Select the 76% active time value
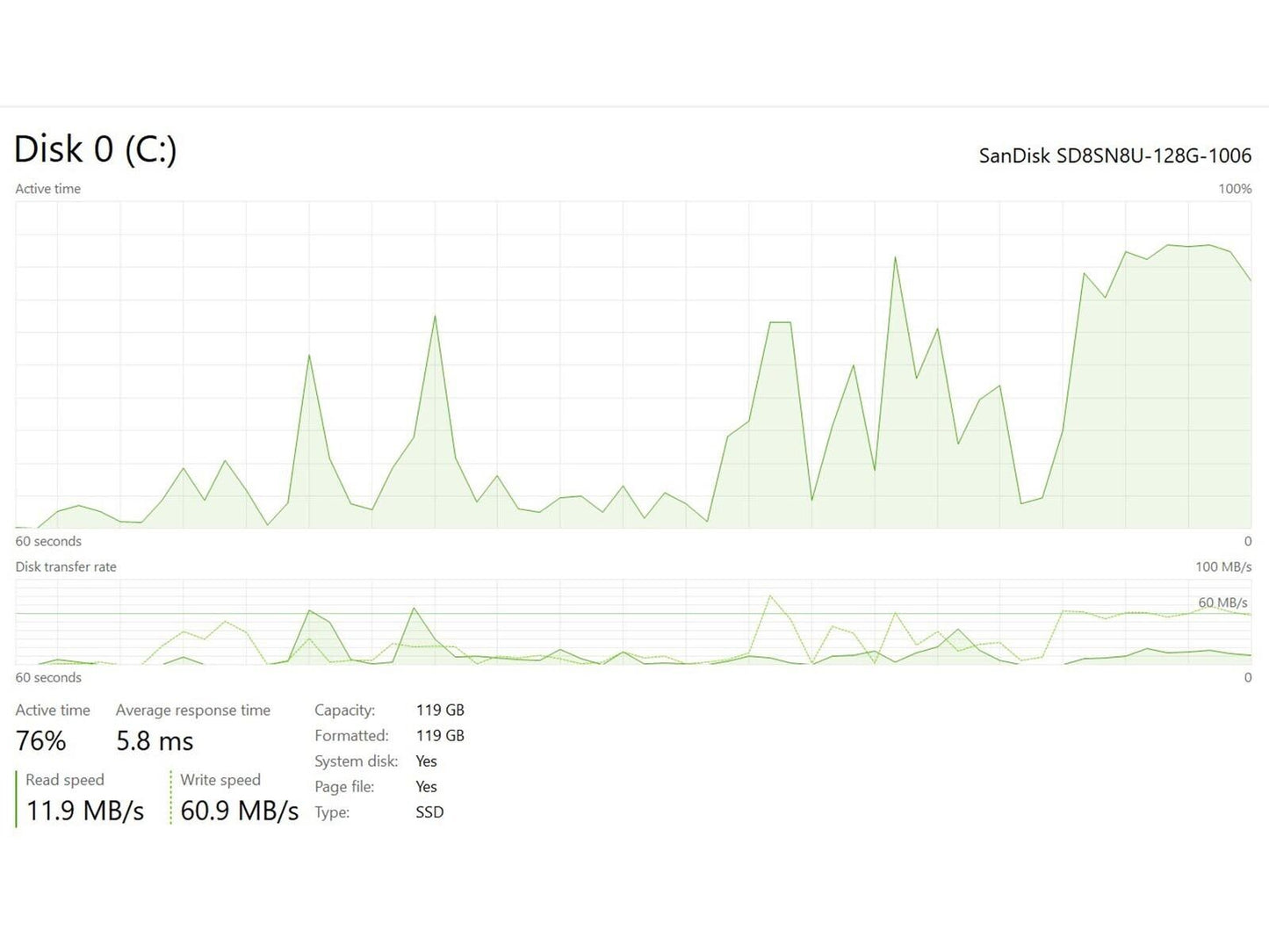1269x952 pixels. click(41, 741)
